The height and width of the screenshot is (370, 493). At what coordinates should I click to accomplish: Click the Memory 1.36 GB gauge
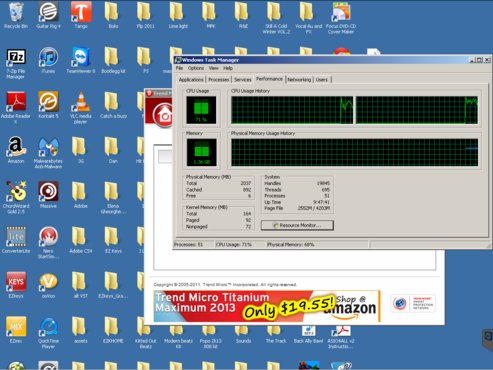pos(201,152)
